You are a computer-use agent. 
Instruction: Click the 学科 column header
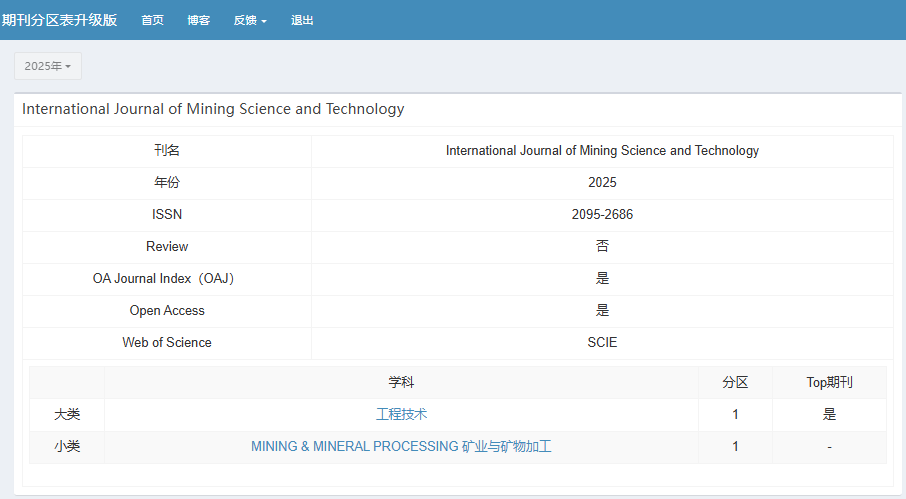[x=402, y=382]
